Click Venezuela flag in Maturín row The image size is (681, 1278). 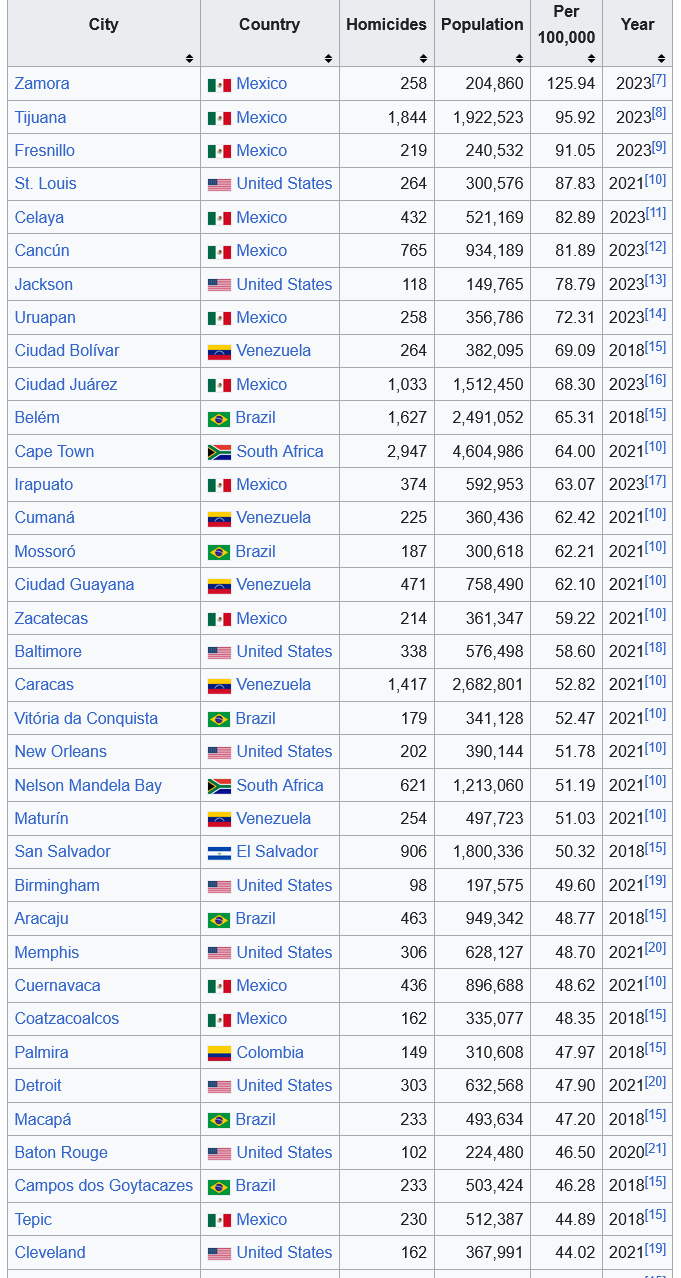pos(219,819)
